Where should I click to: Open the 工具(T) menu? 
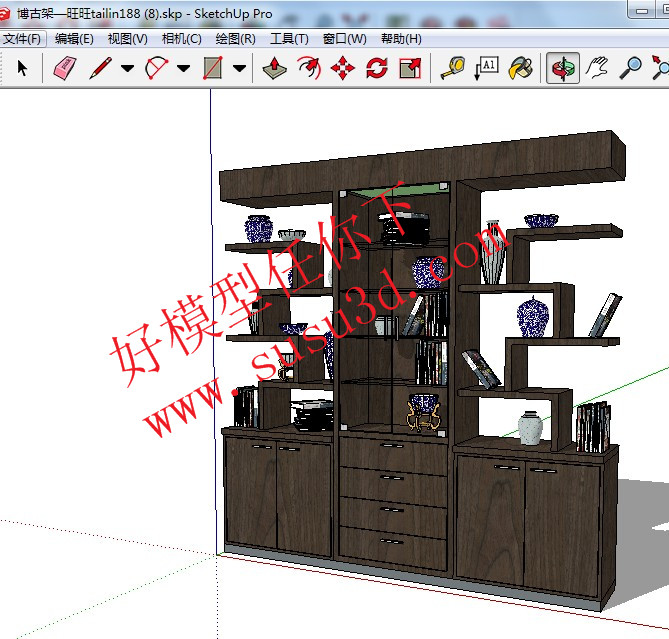[289, 39]
